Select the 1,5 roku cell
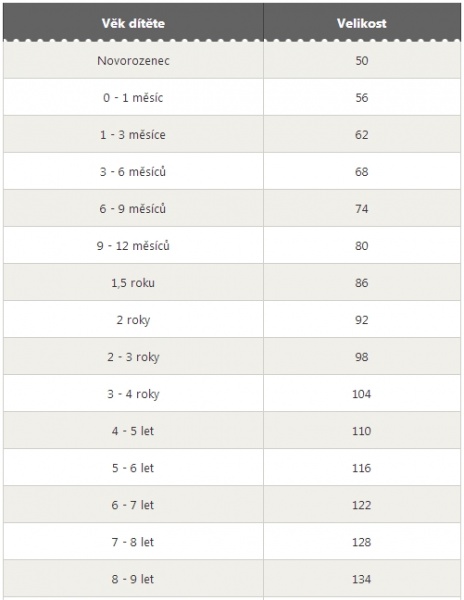464x600 pixels. pos(133,283)
